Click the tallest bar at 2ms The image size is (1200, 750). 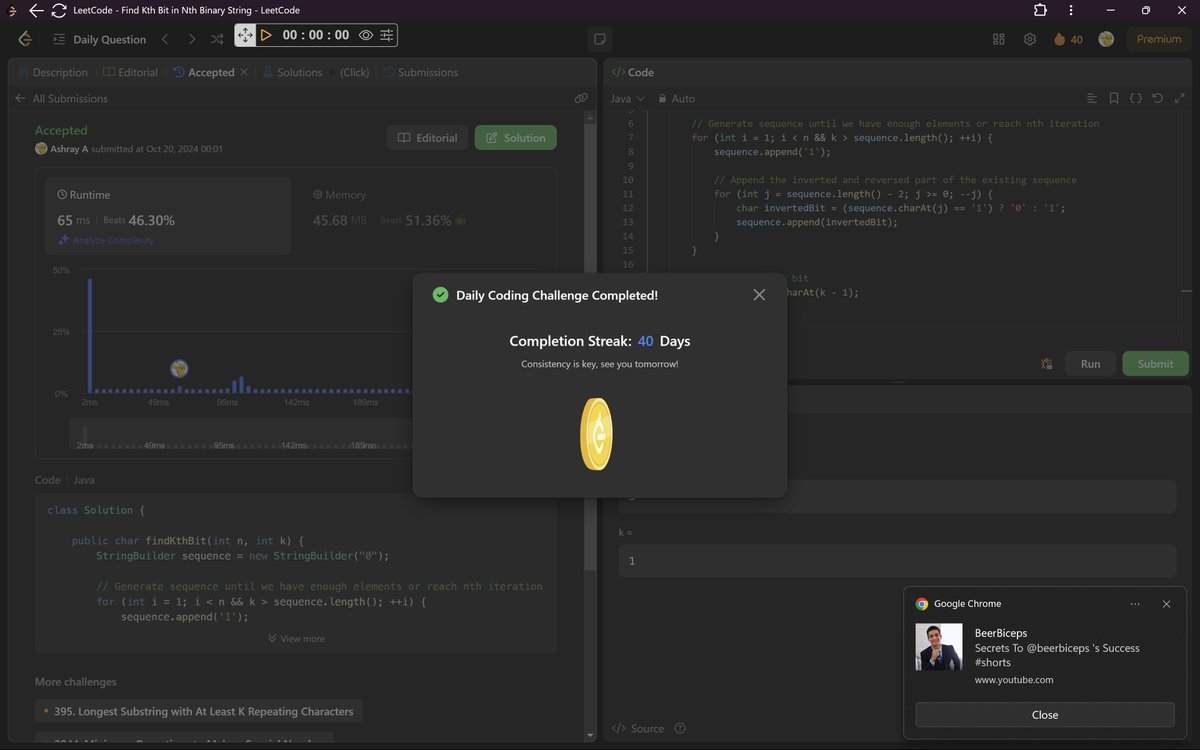point(90,335)
